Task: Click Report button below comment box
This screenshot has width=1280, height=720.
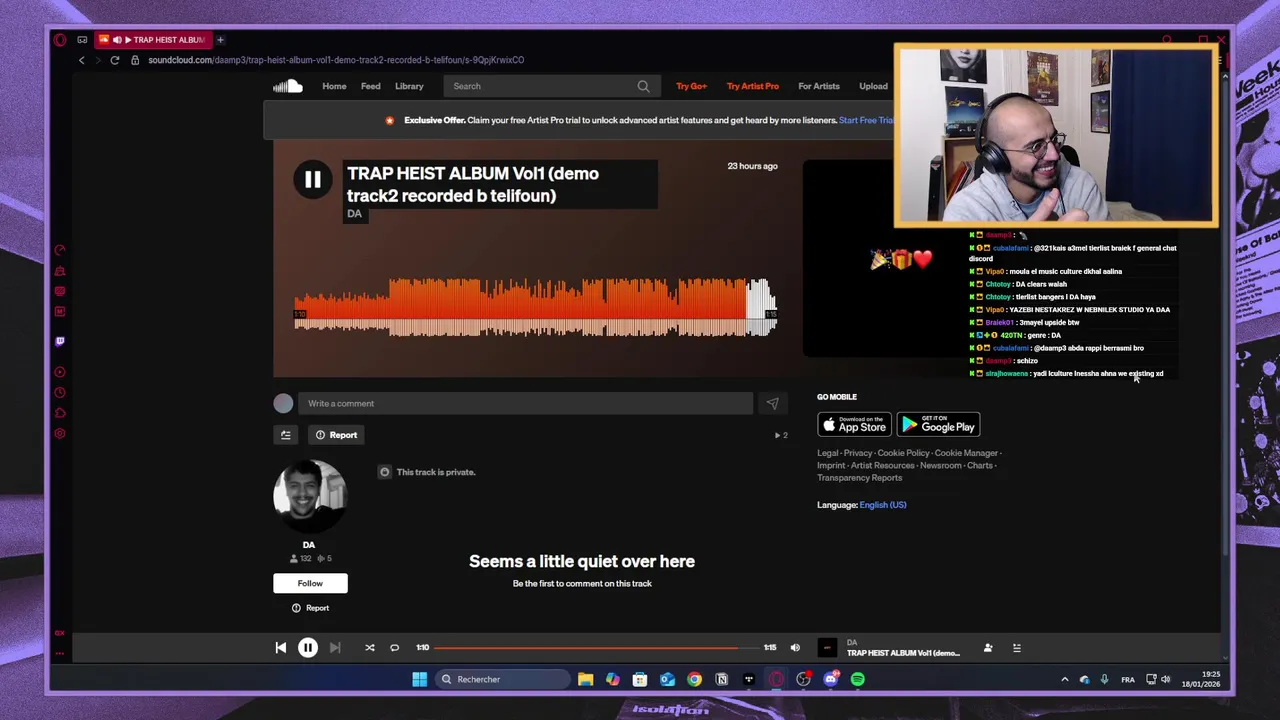Action: coord(336,435)
